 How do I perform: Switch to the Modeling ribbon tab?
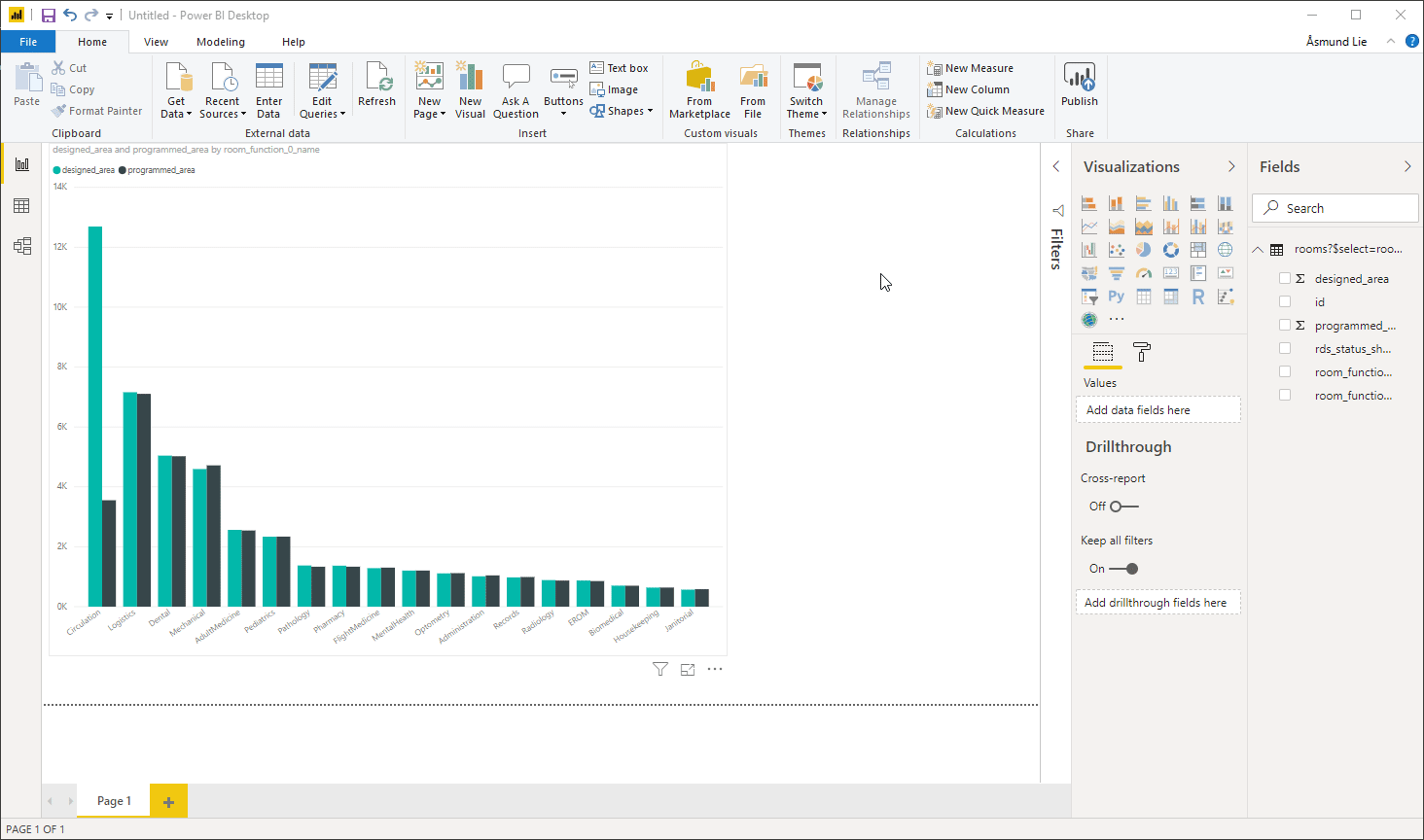220,42
